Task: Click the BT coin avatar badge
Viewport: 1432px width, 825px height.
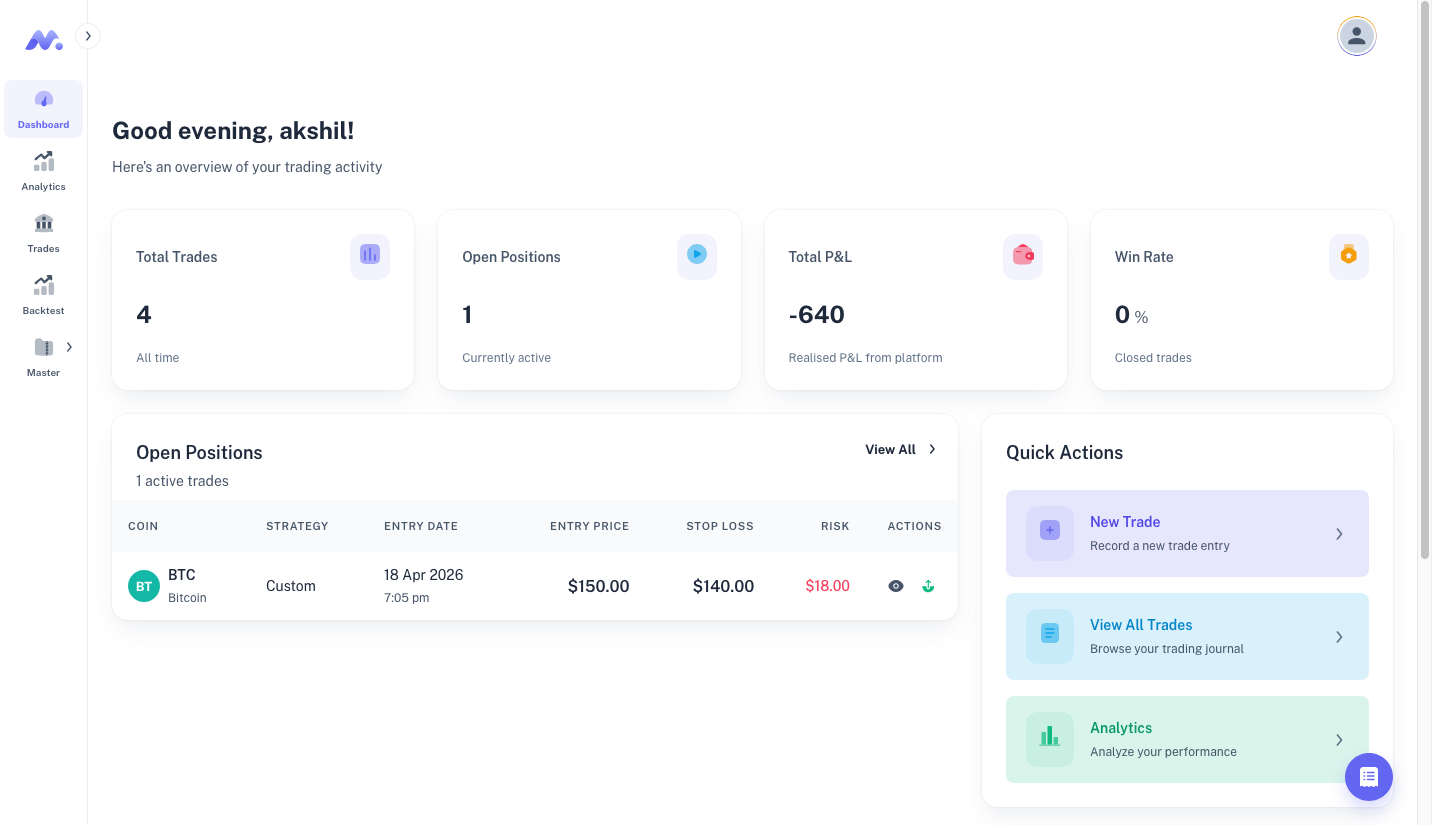Action: click(144, 586)
